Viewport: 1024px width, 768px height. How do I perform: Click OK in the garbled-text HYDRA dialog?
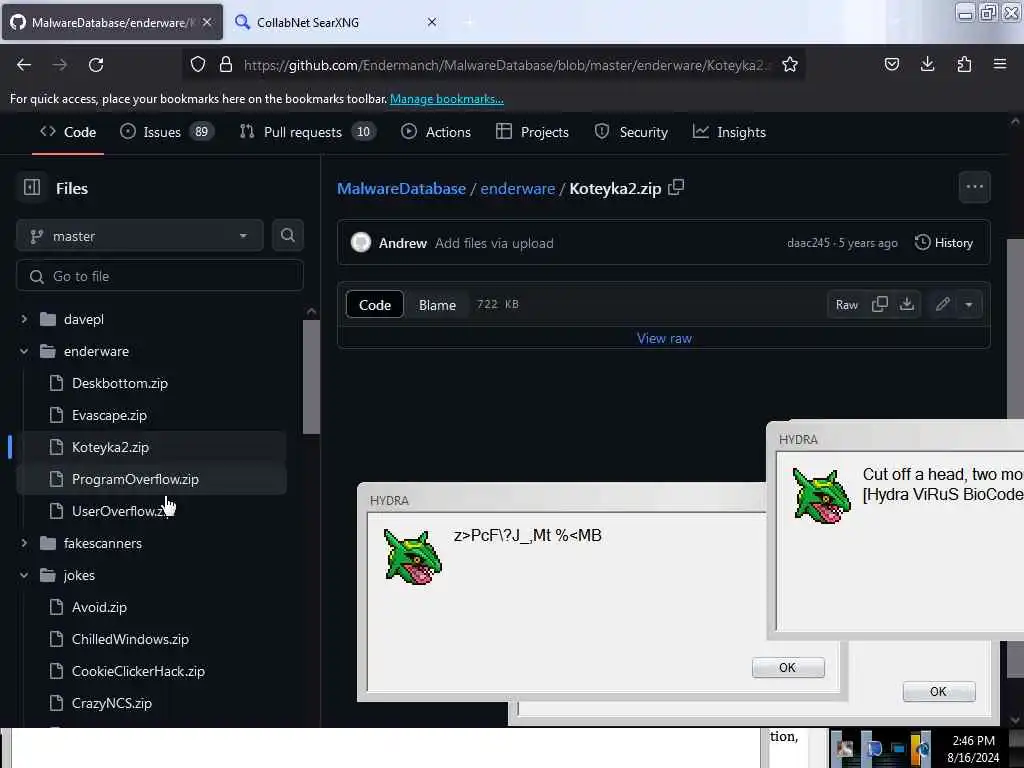[x=788, y=667]
